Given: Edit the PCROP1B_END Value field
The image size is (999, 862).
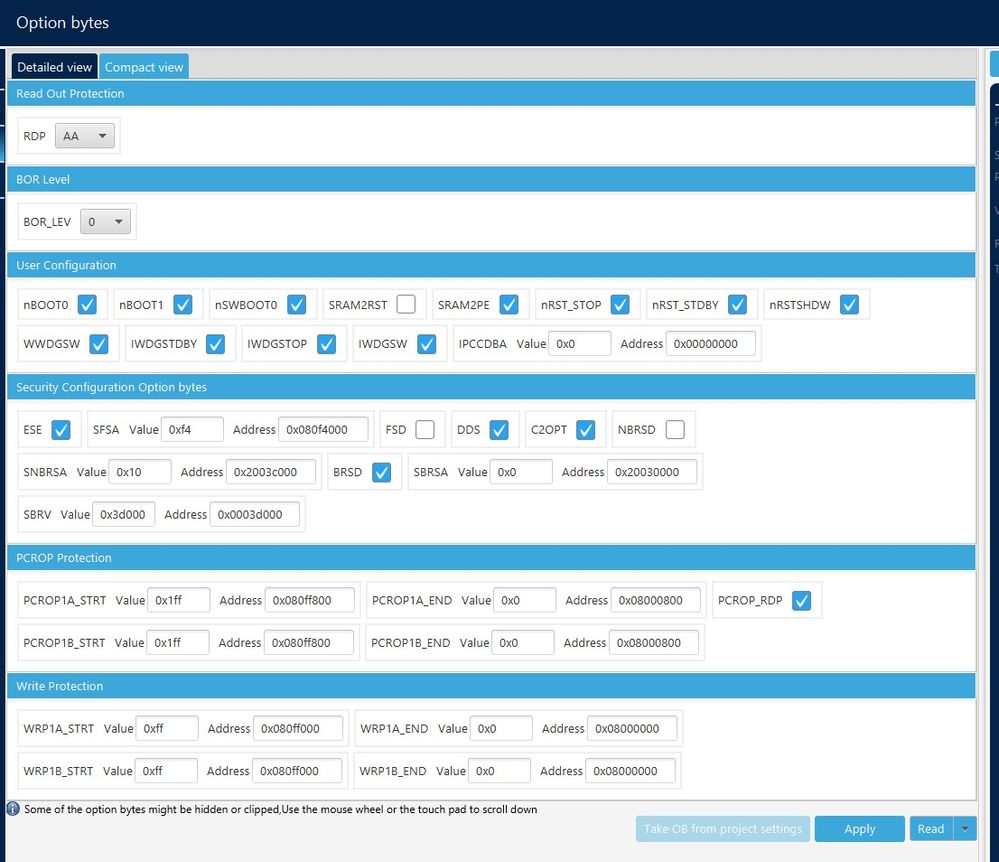Looking at the screenshot, I should coord(522,643).
